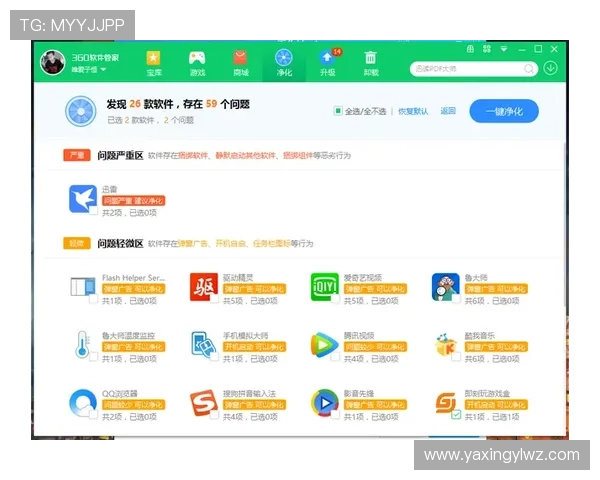Click the large blue purify fan icon
Viewport: 600px width, 480px height.
pos(80,111)
